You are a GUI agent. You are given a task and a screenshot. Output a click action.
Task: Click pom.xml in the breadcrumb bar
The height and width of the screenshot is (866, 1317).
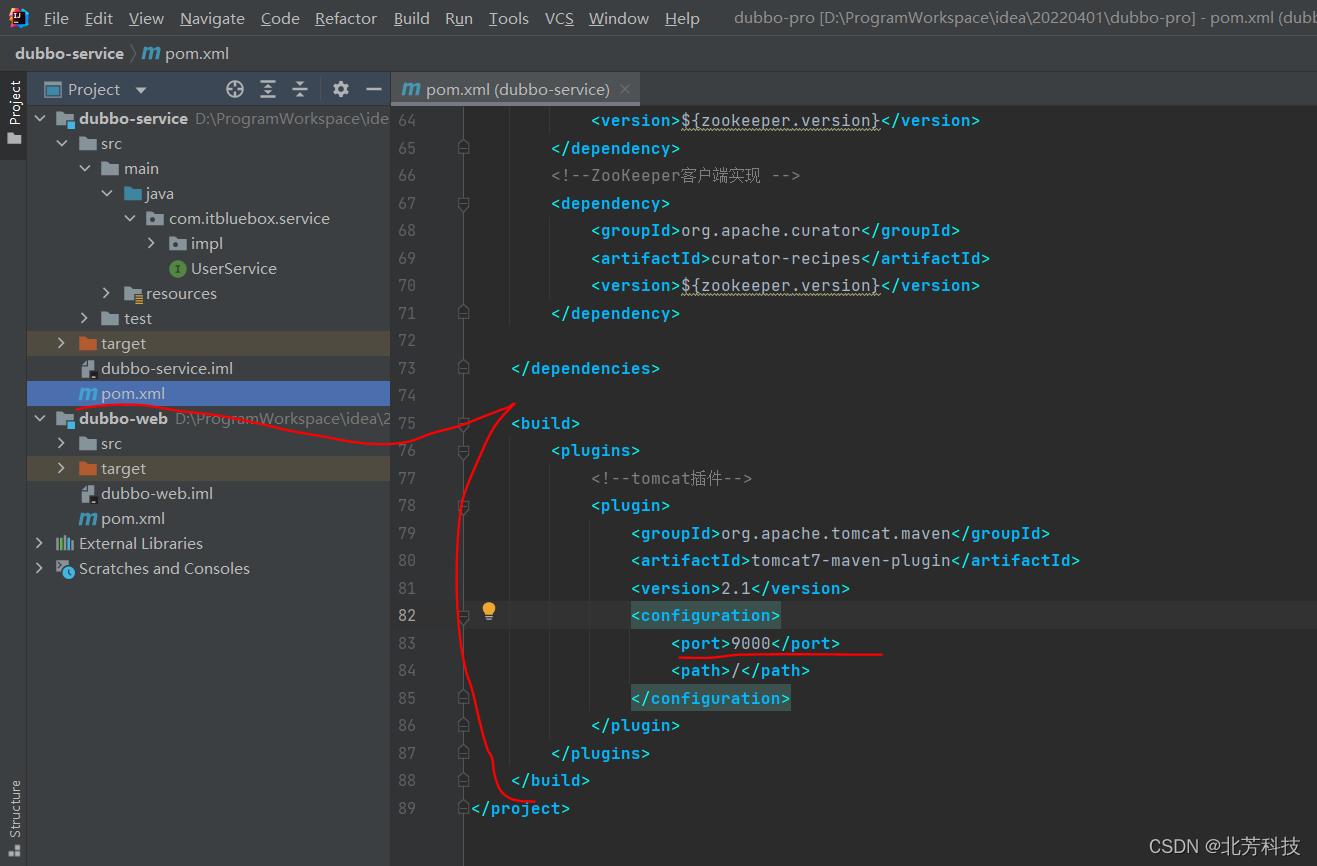coord(199,53)
